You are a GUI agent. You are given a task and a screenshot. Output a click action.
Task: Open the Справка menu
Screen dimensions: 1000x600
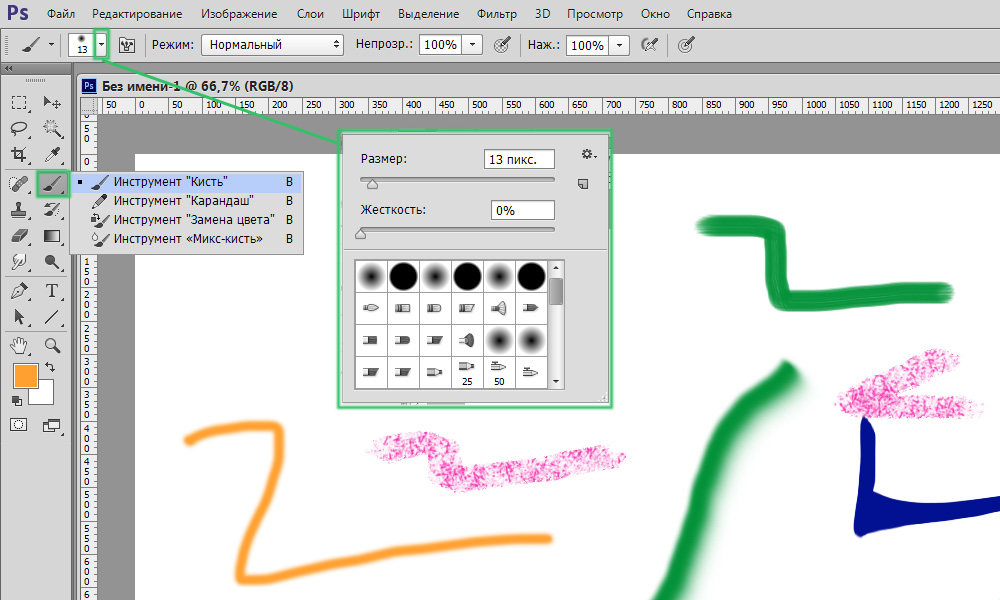[709, 13]
